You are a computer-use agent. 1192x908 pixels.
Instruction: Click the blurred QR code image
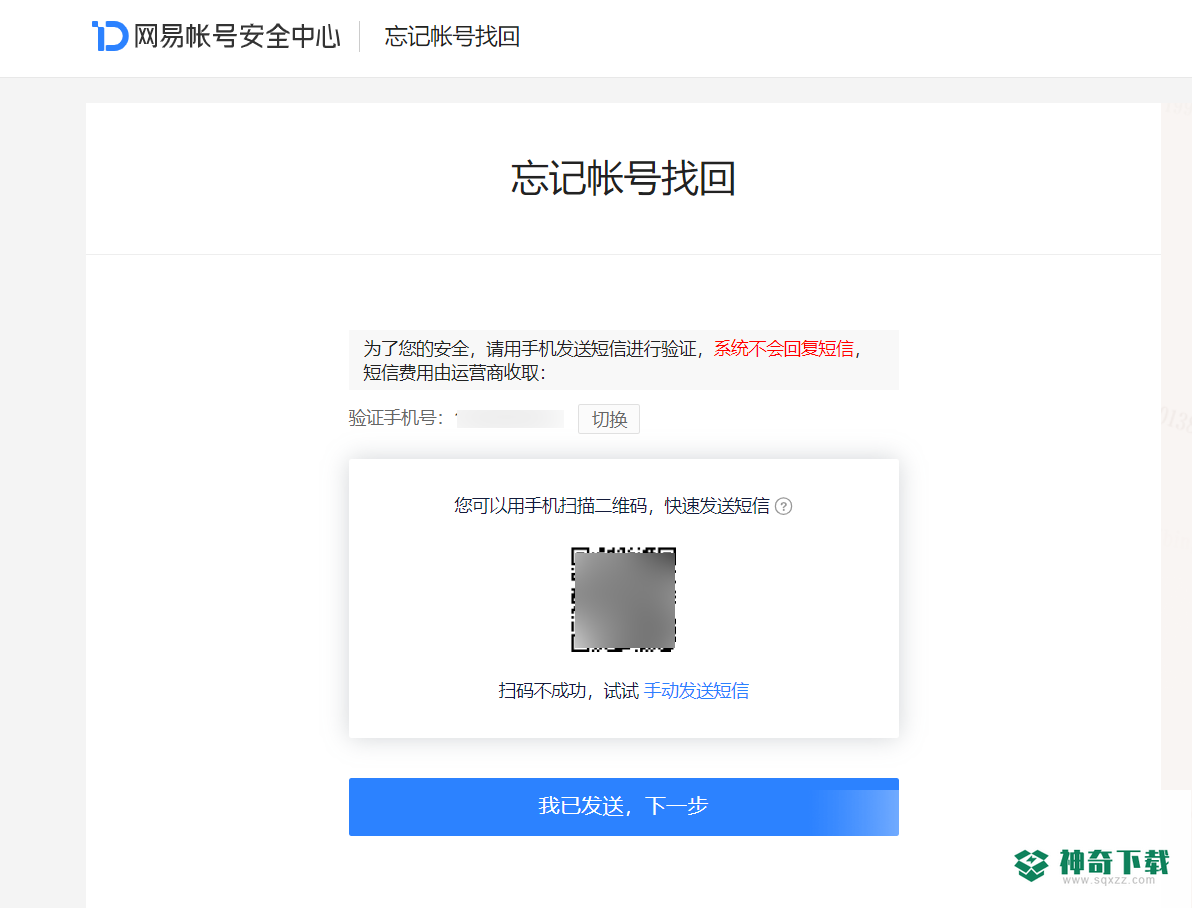pos(623,599)
